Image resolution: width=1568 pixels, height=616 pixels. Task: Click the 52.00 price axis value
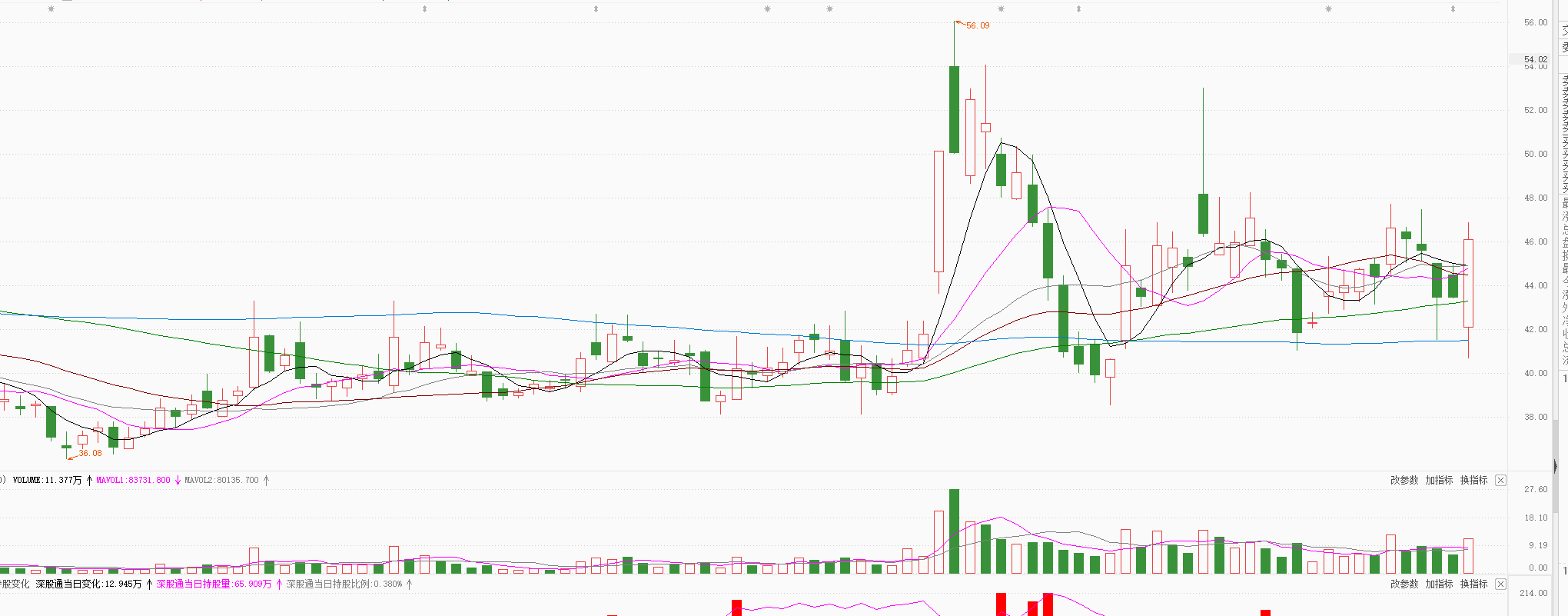[x=1536, y=110]
